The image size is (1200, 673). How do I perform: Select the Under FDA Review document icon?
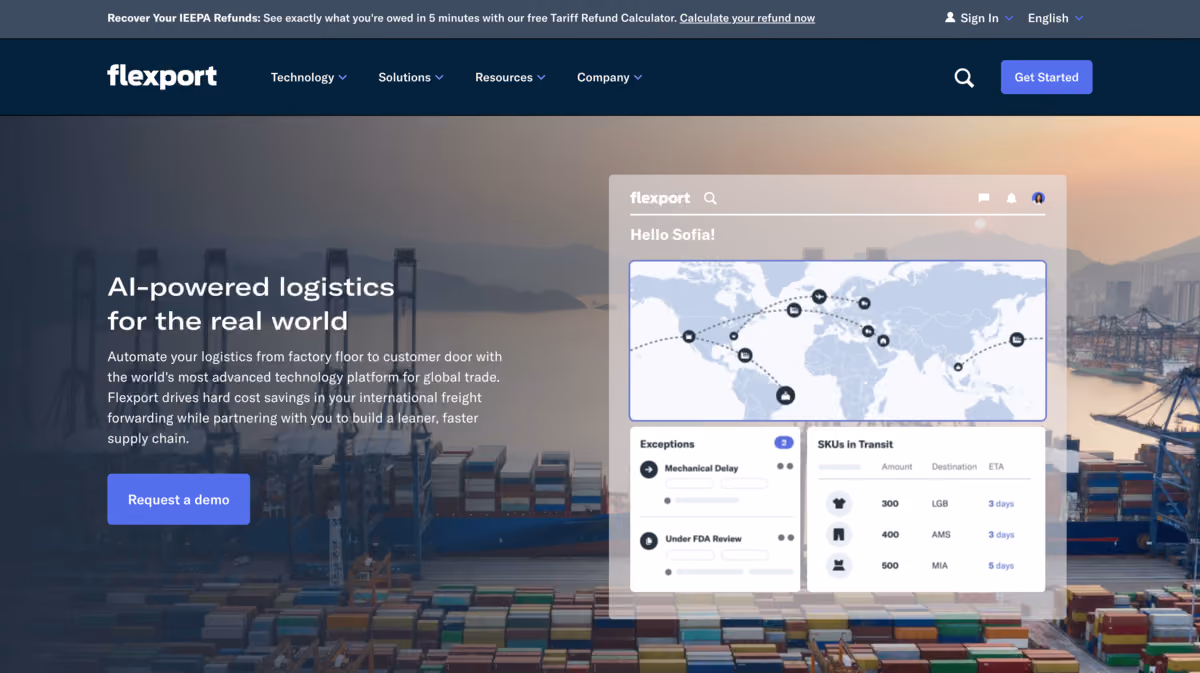pyautogui.click(x=648, y=540)
